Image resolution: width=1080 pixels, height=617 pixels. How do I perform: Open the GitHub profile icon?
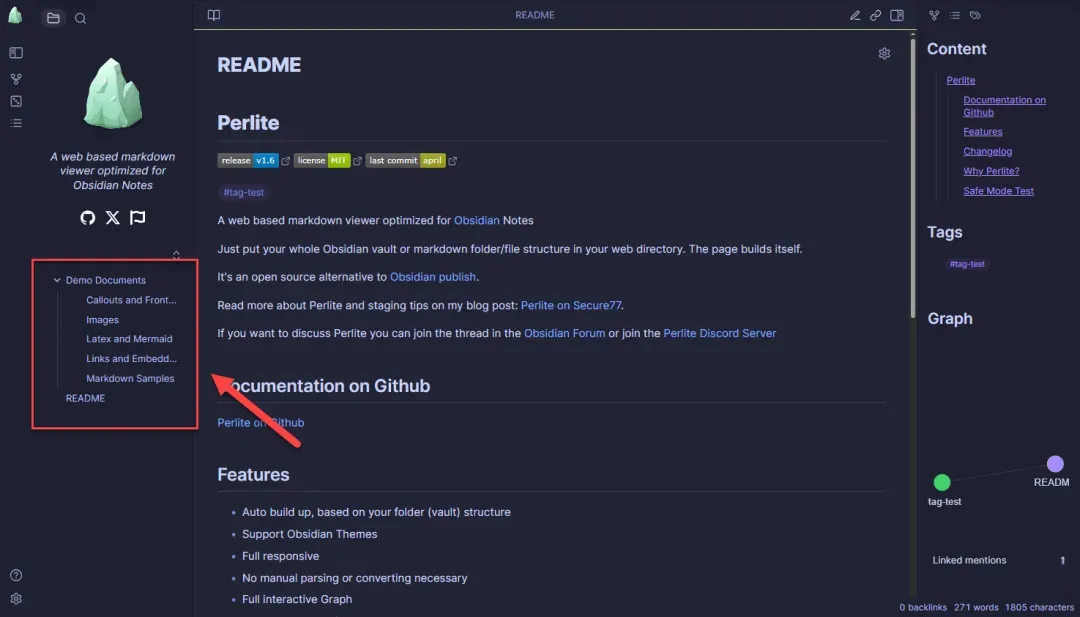pyautogui.click(x=87, y=218)
